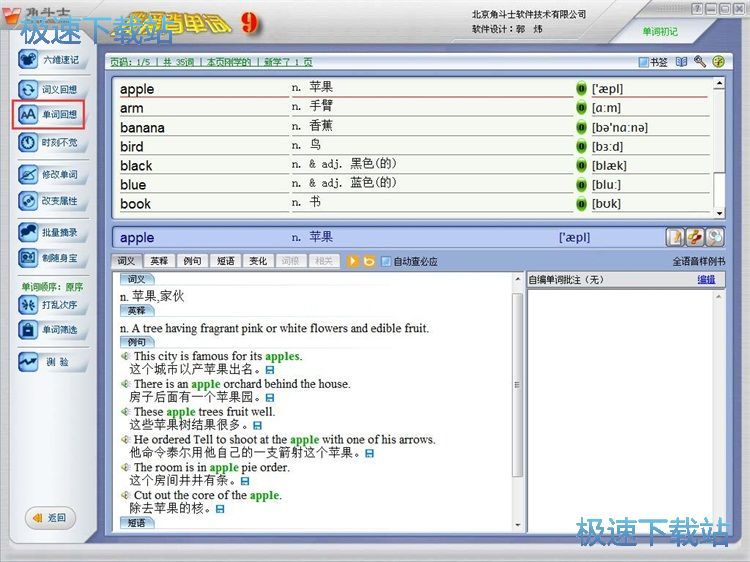This screenshot has width=750, height=562.
Task: Play pronunciation for banana row
Action: (x=581, y=128)
